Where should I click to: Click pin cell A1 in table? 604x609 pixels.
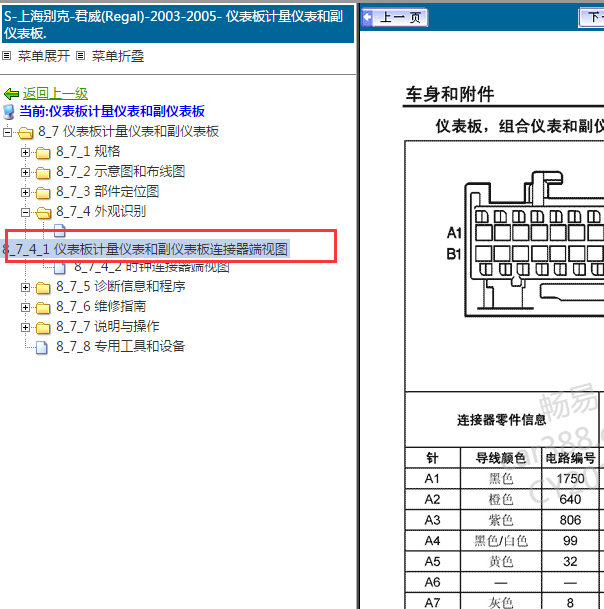pos(432,478)
